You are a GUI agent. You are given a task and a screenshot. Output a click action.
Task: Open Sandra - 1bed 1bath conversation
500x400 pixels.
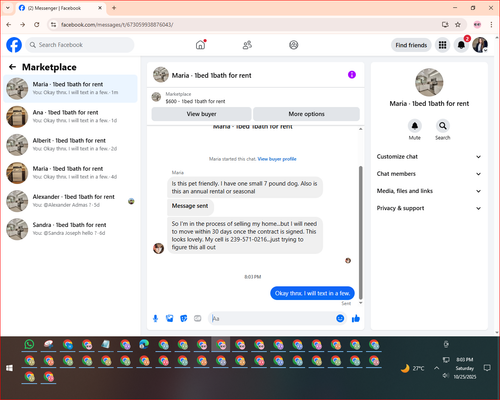(70, 229)
